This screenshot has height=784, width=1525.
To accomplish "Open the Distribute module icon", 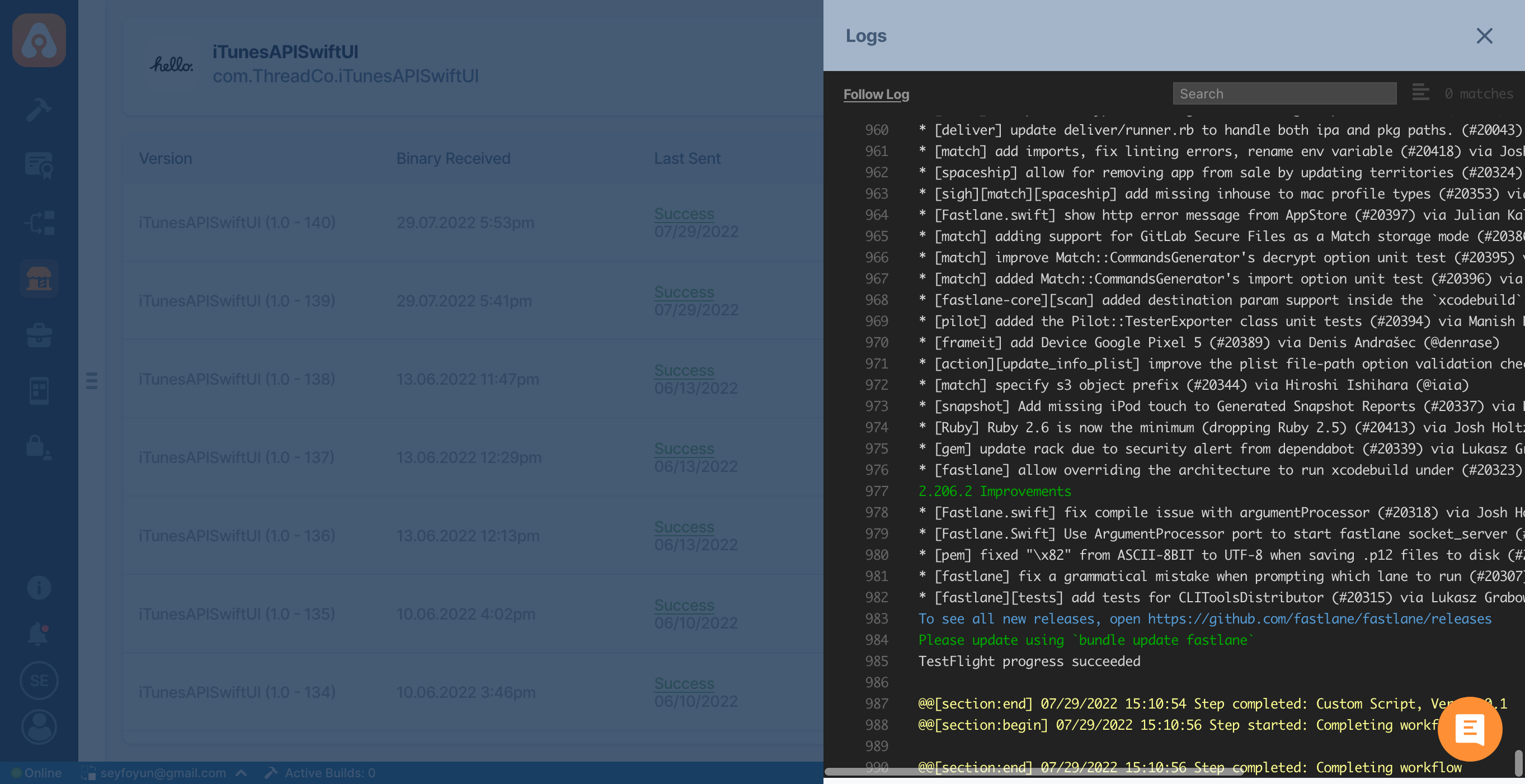I will [x=39, y=223].
